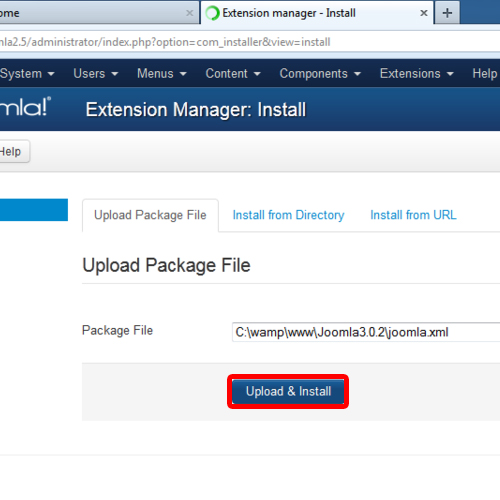
Task: Switch to Install from Directory tab
Action: 288,215
